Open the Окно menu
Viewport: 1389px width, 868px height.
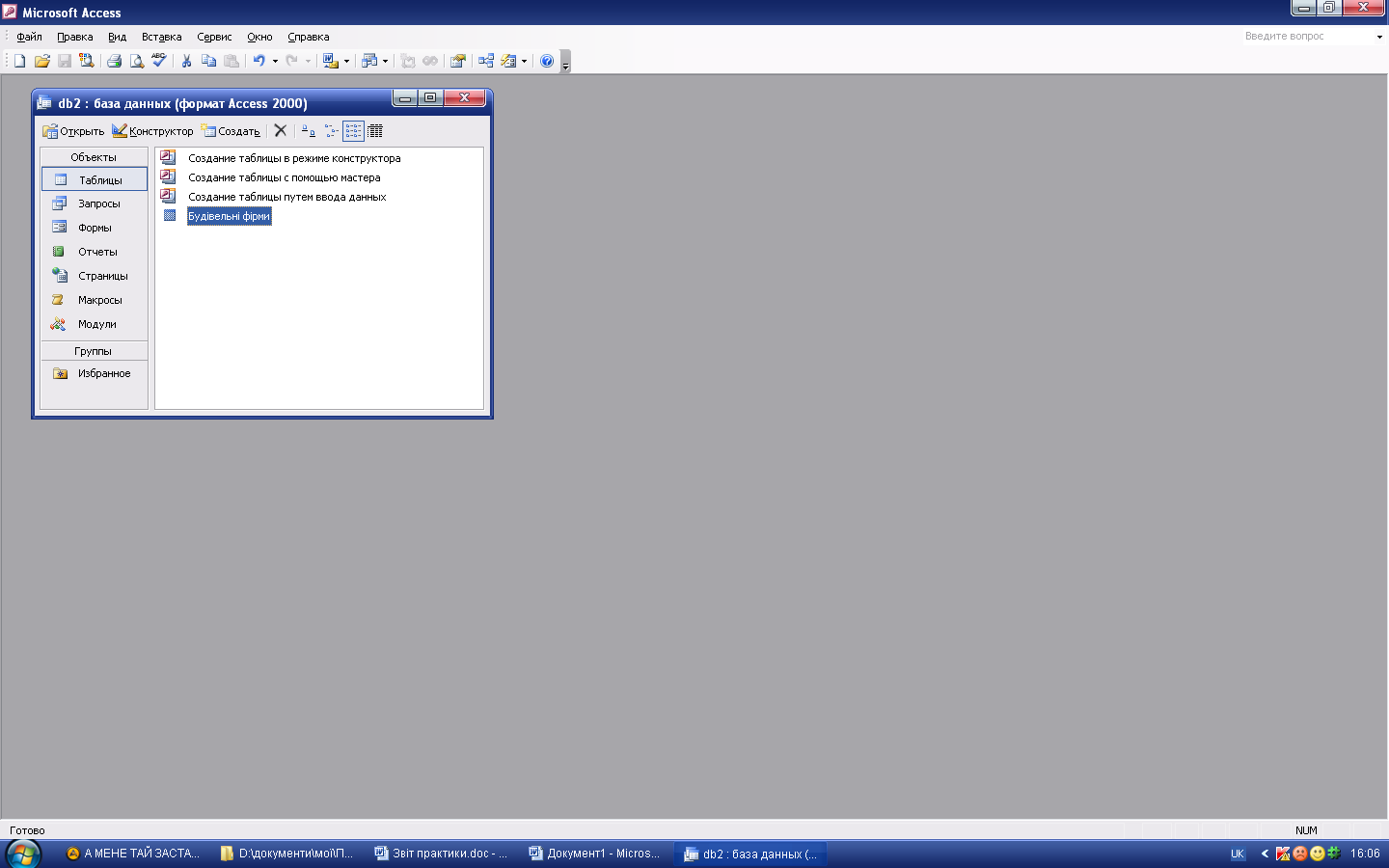pos(259,37)
